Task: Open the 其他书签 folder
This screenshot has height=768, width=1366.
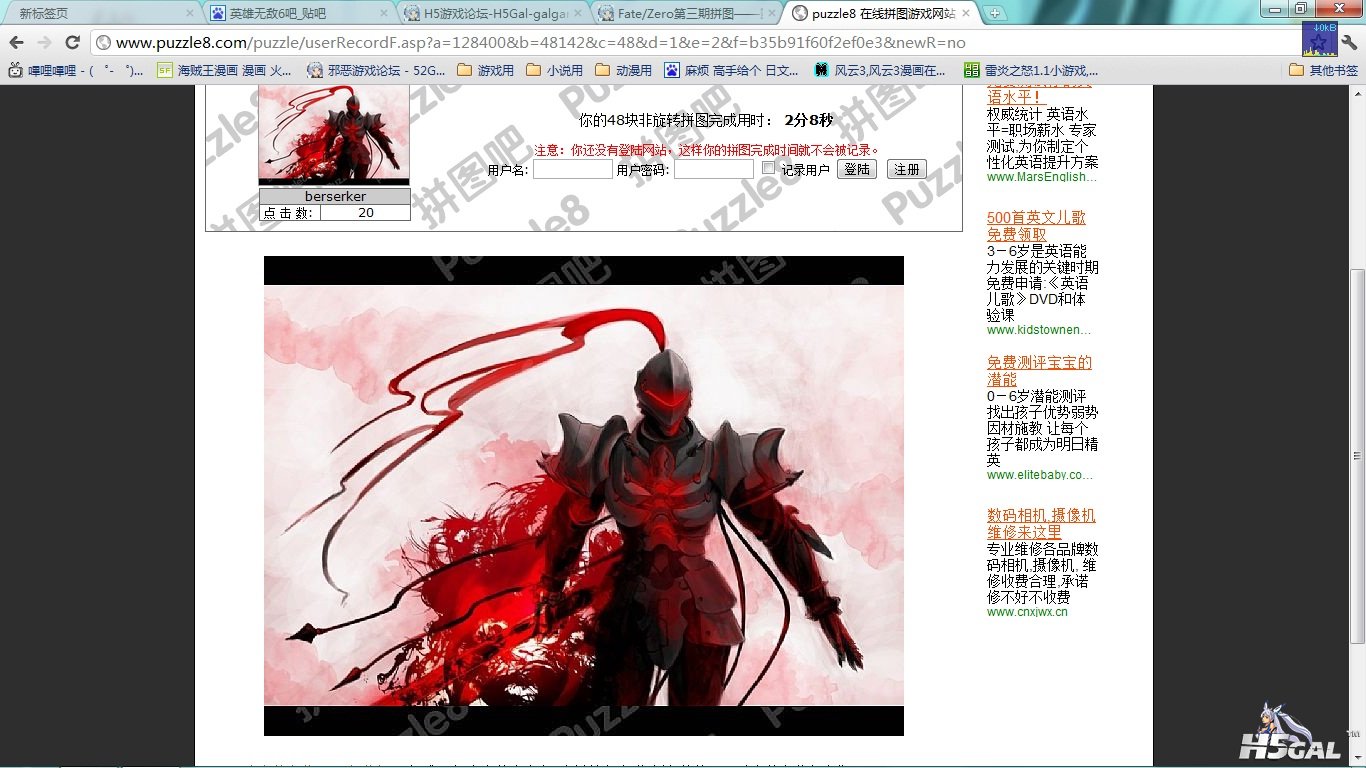Action: 1324,70
